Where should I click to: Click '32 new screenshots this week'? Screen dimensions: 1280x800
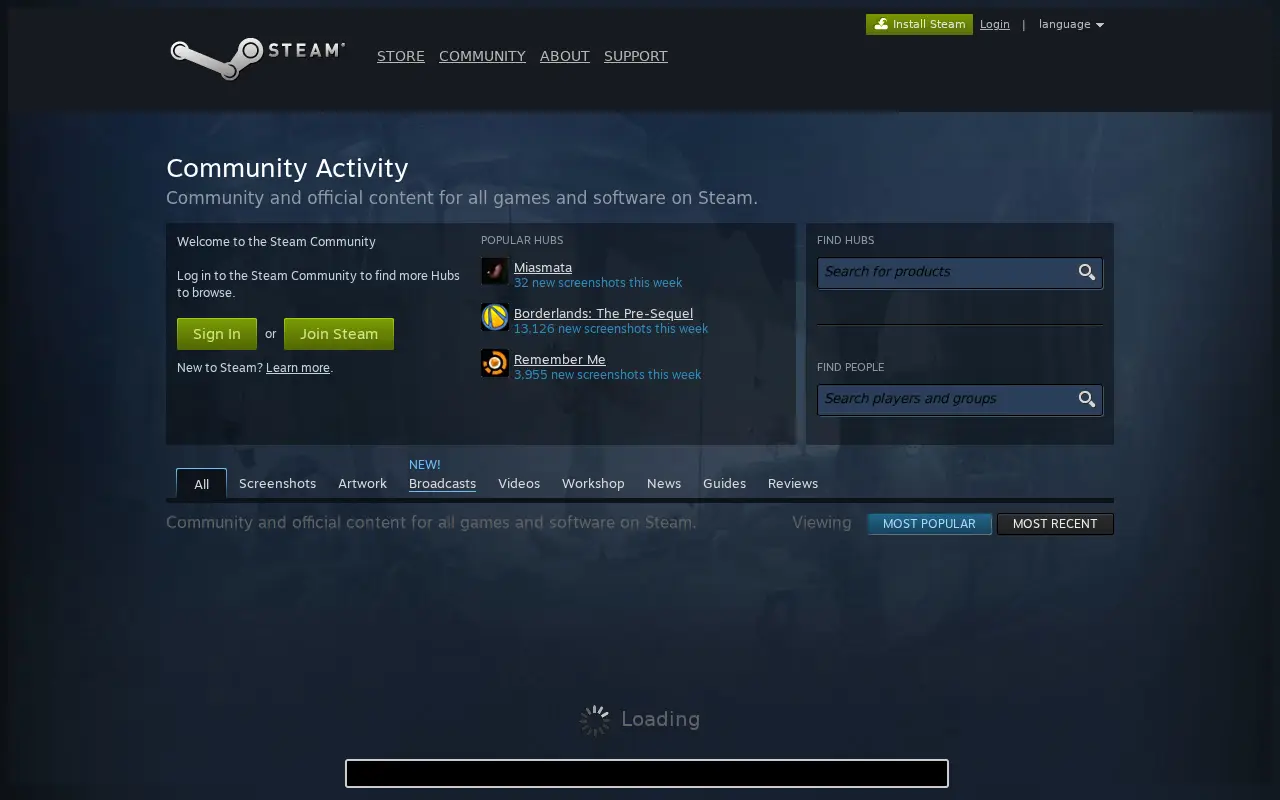pos(598,283)
